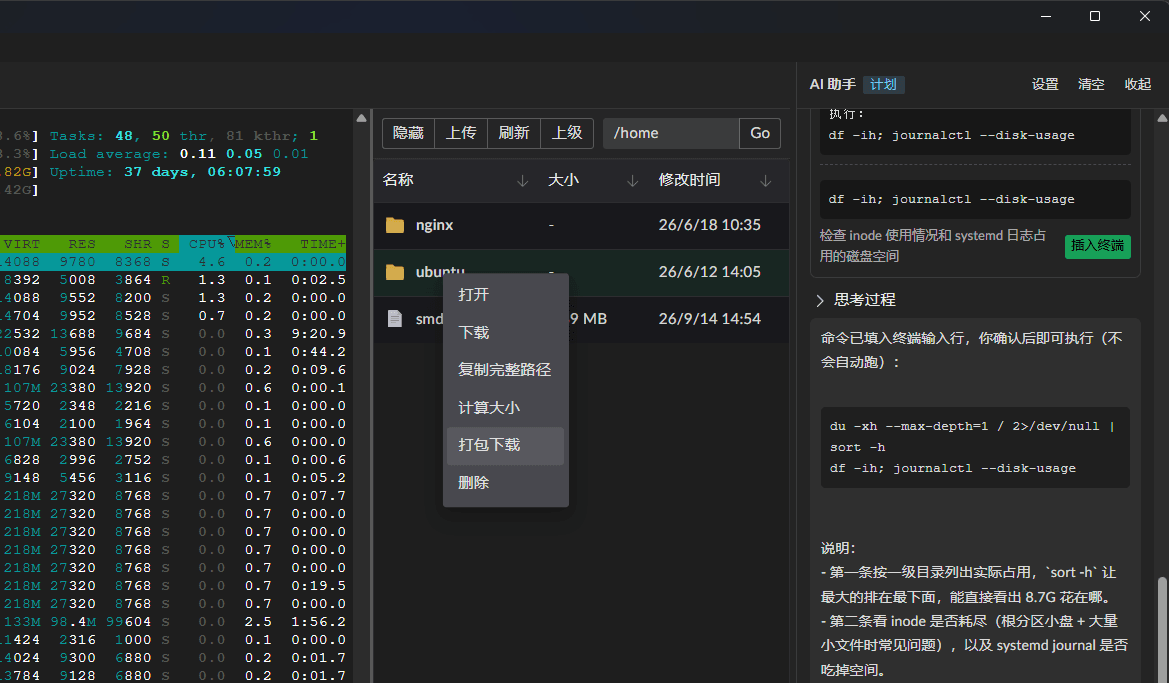Clear the AI chat with 清空

(x=1091, y=84)
